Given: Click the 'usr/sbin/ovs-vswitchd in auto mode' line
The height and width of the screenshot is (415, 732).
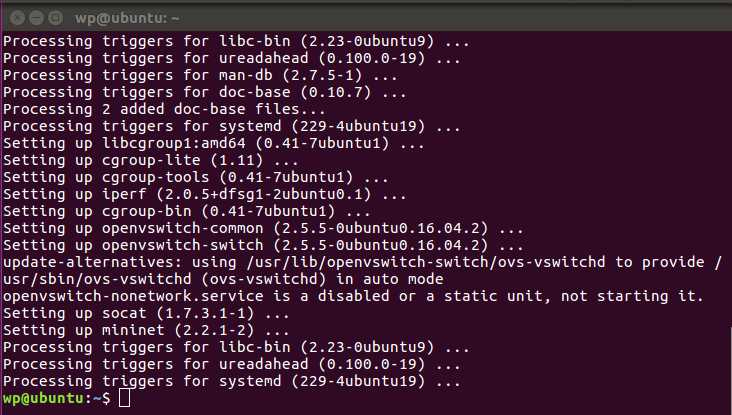Looking at the screenshot, I should click(x=223, y=279).
